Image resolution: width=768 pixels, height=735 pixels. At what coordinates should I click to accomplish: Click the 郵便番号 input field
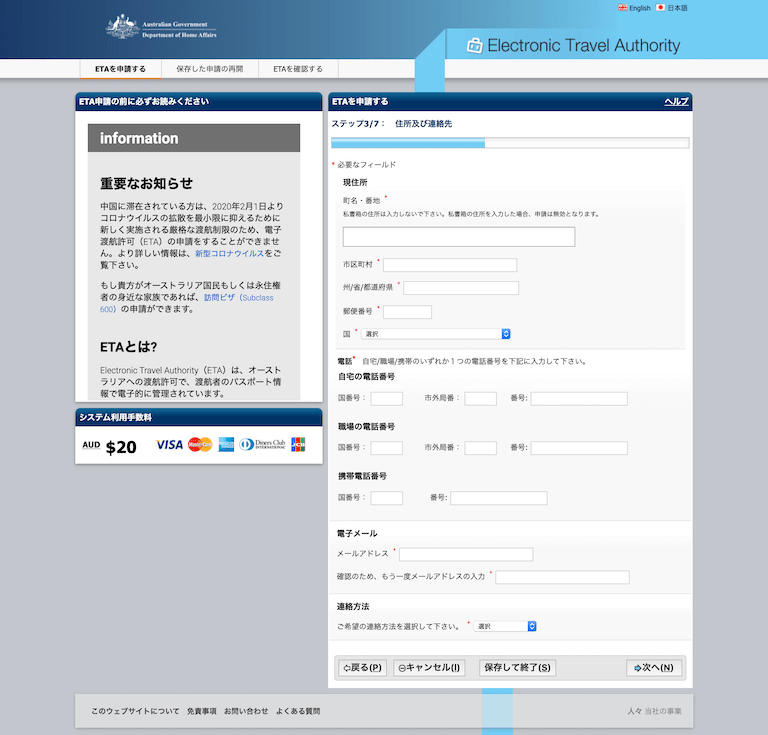coord(407,312)
